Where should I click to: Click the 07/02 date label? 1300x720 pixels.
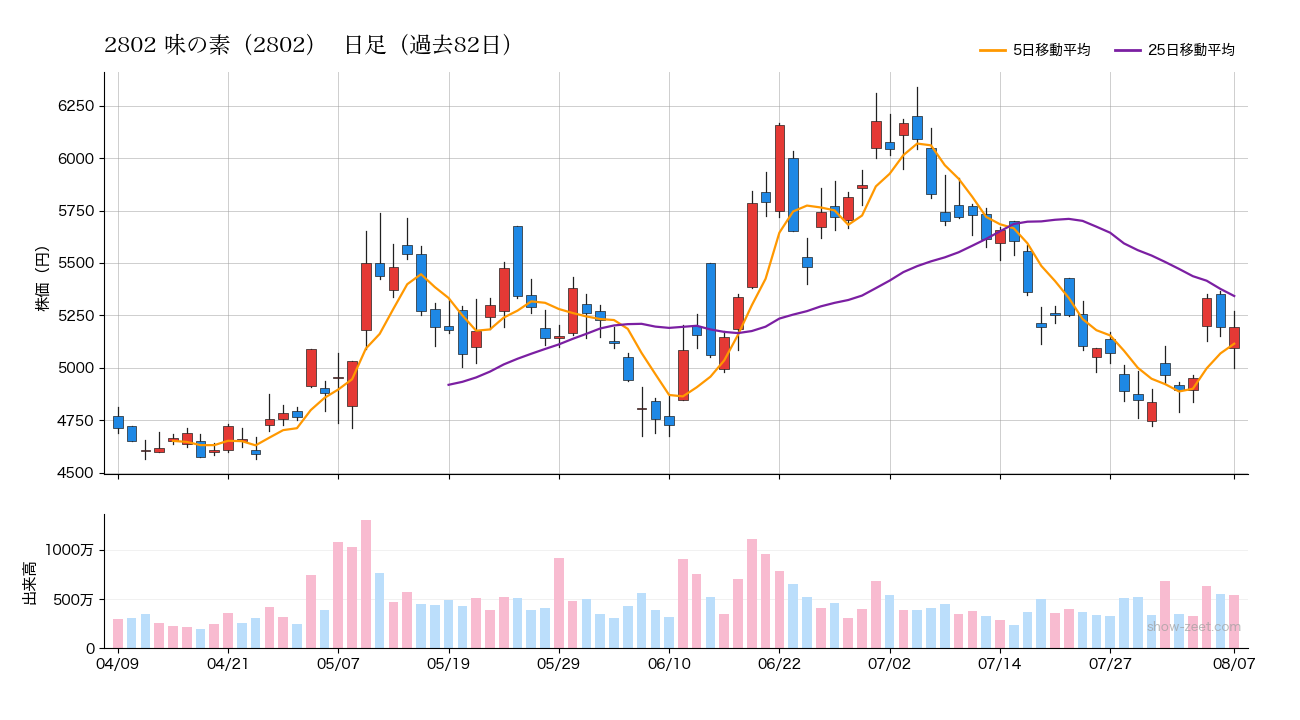[x=889, y=663]
